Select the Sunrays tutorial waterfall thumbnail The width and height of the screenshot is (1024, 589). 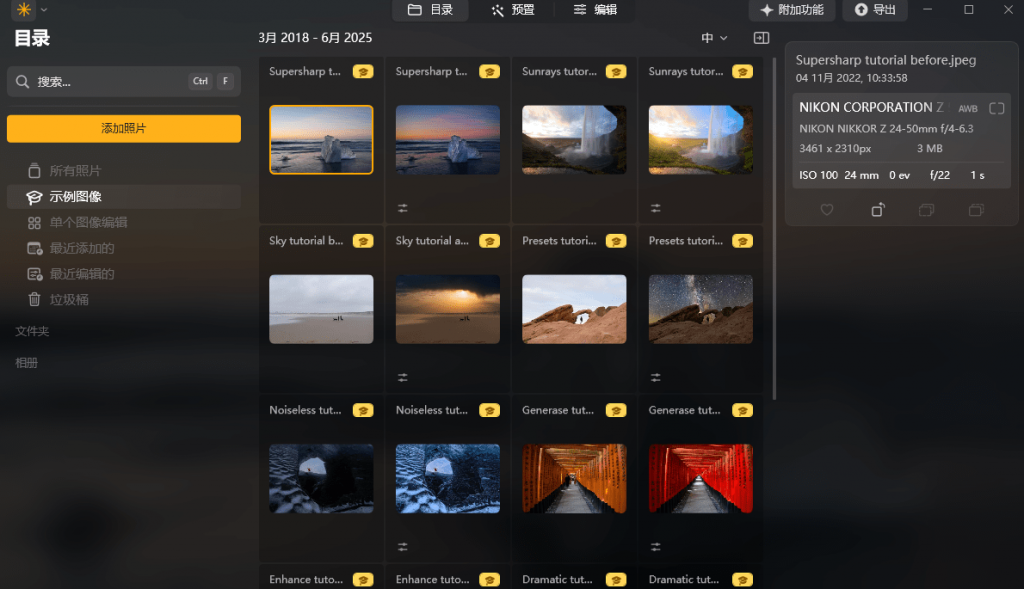pos(574,140)
